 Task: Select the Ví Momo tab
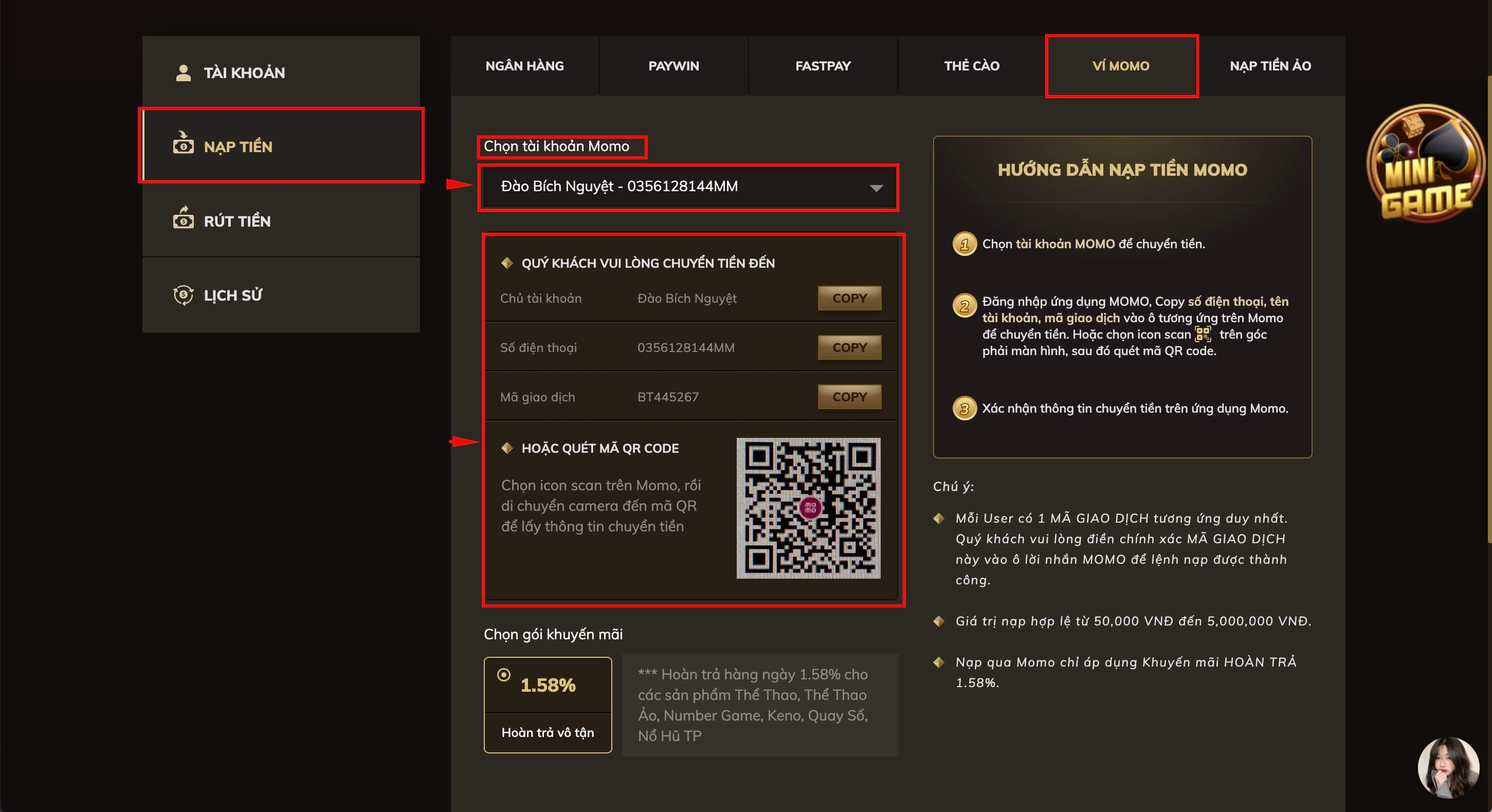1121,65
